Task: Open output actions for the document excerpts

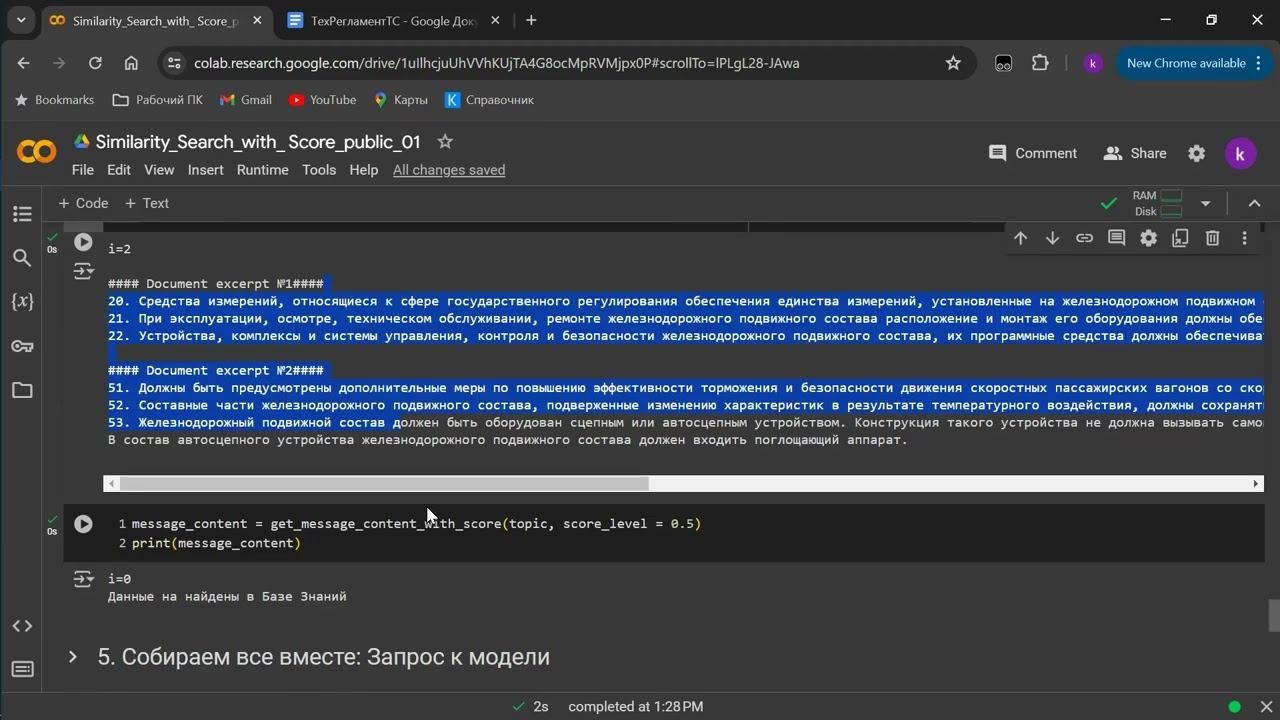Action: pyautogui.click(x=83, y=271)
